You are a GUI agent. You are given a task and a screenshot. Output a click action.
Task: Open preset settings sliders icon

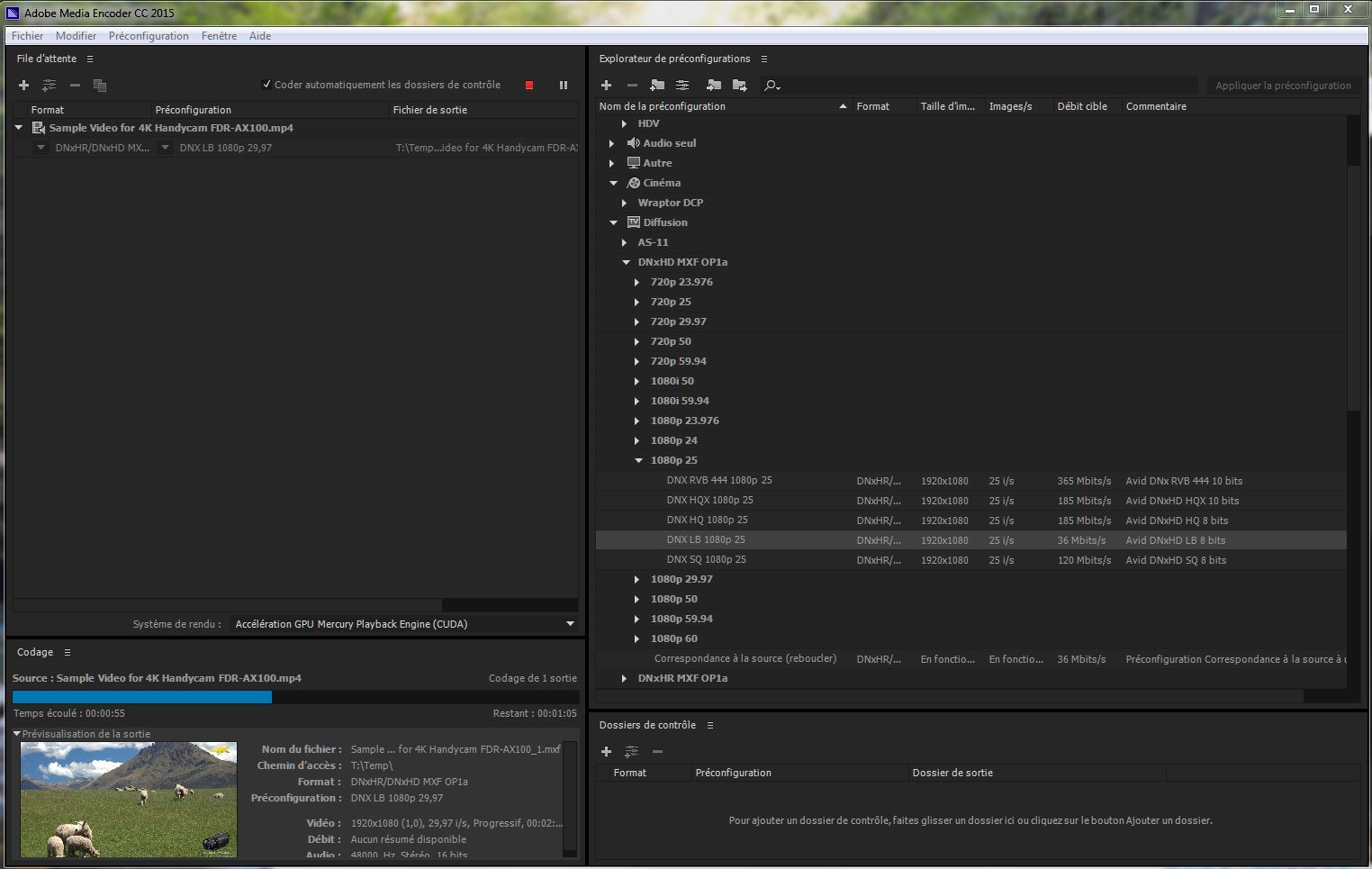pyautogui.click(x=682, y=86)
